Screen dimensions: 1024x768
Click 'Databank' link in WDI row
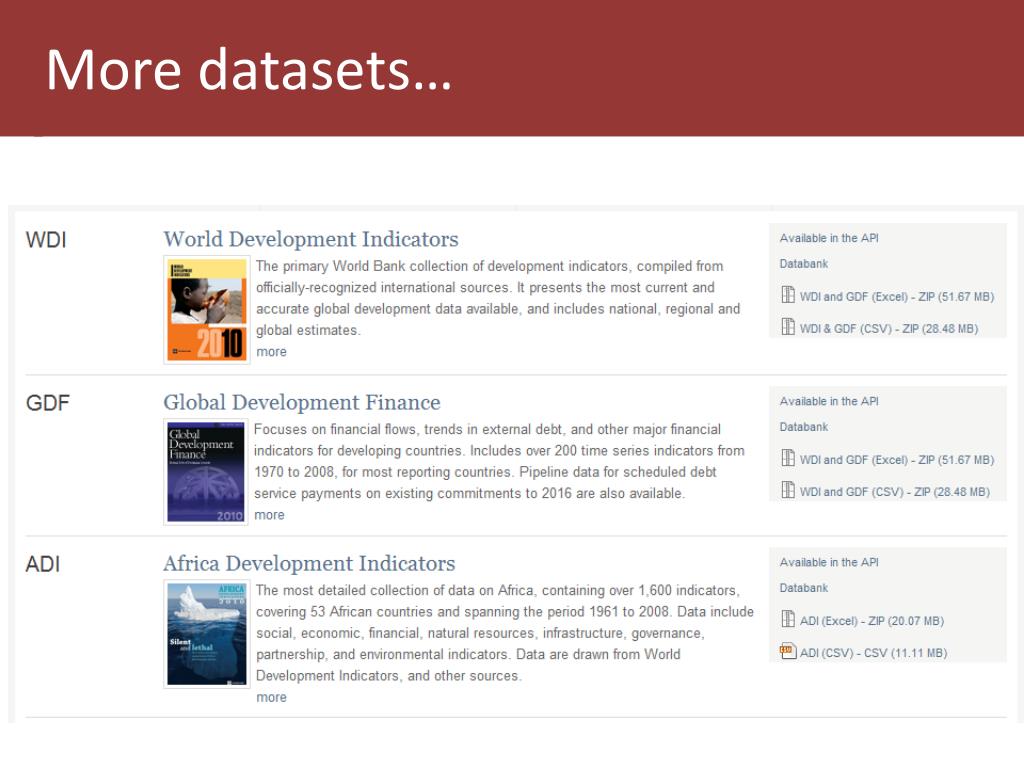click(x=803, y=264)
